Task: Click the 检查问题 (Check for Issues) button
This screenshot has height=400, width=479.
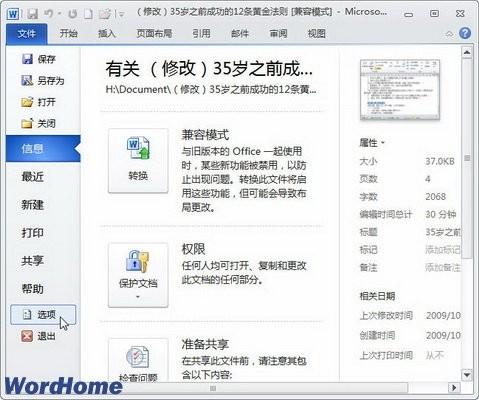Action: (138, 361)
